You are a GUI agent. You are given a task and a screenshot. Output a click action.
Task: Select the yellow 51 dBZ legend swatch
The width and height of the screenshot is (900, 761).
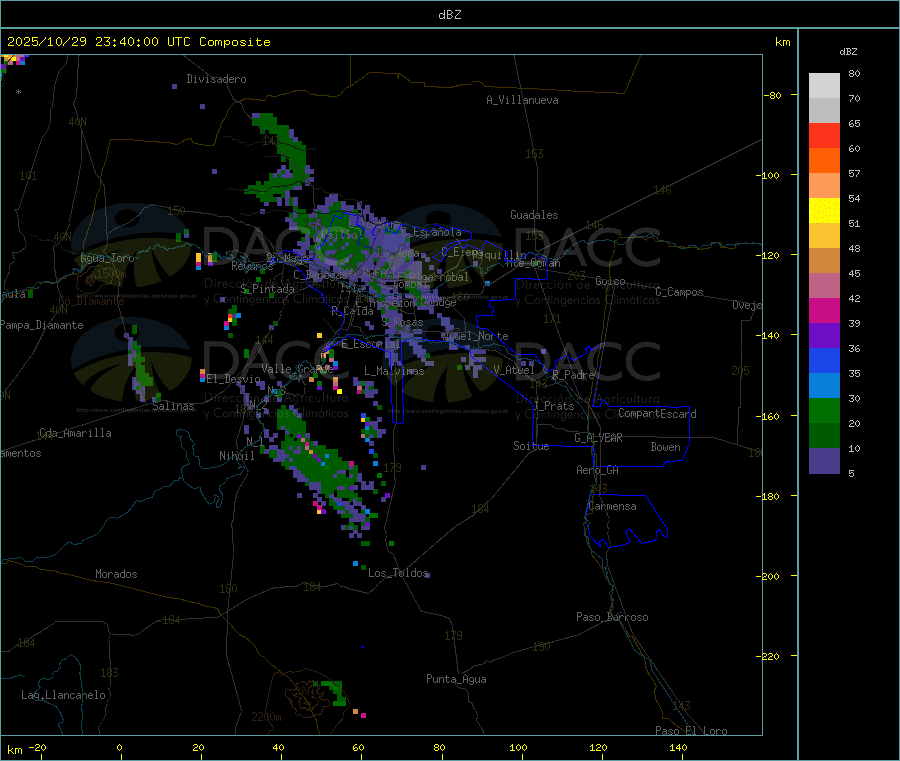[x=824, y=211]
